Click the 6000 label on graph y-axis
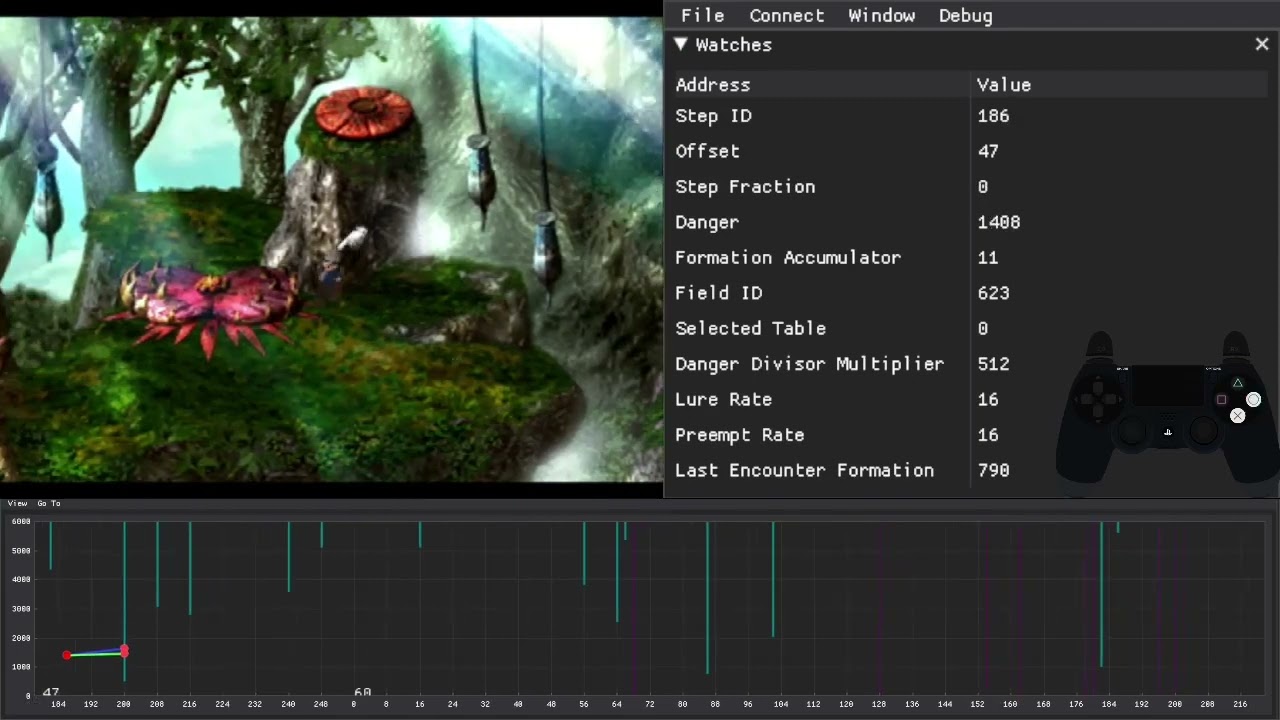 pyautogui.click(x=20, y=522)
